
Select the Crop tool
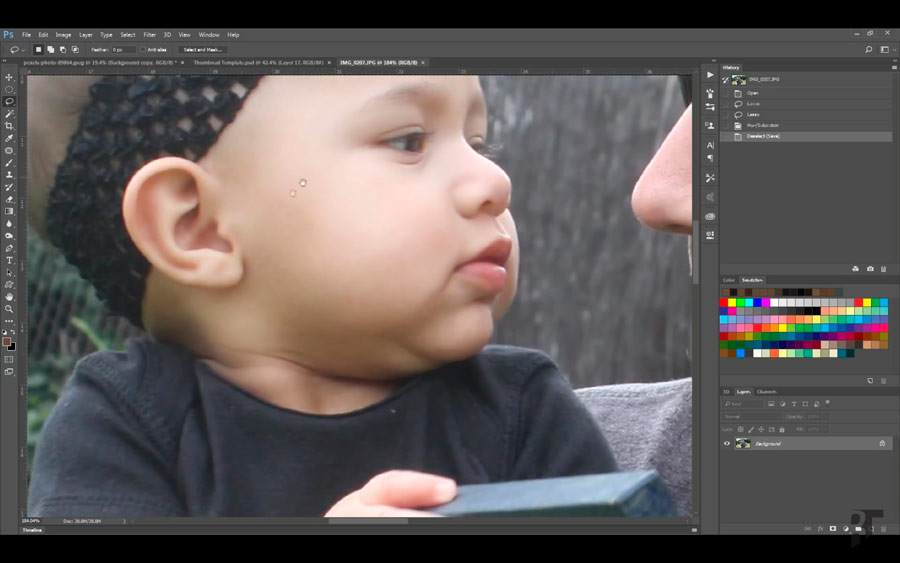click(x=9, y=126)
